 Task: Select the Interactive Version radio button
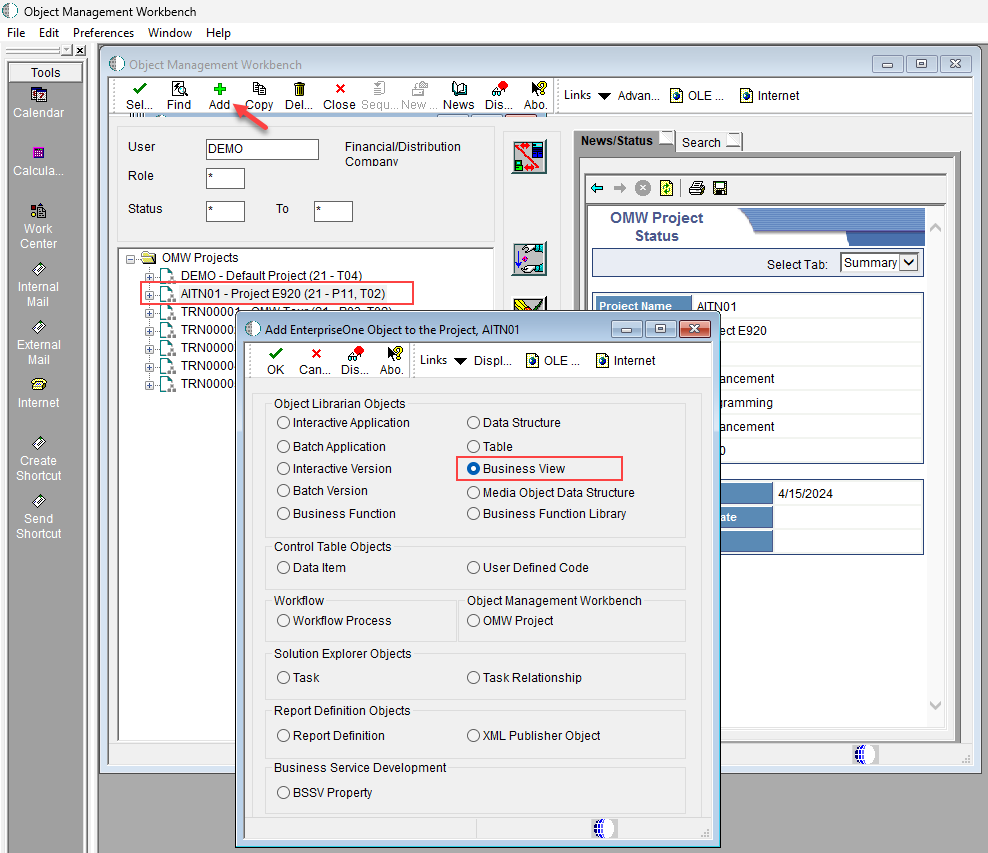click(x=284, y=469)
